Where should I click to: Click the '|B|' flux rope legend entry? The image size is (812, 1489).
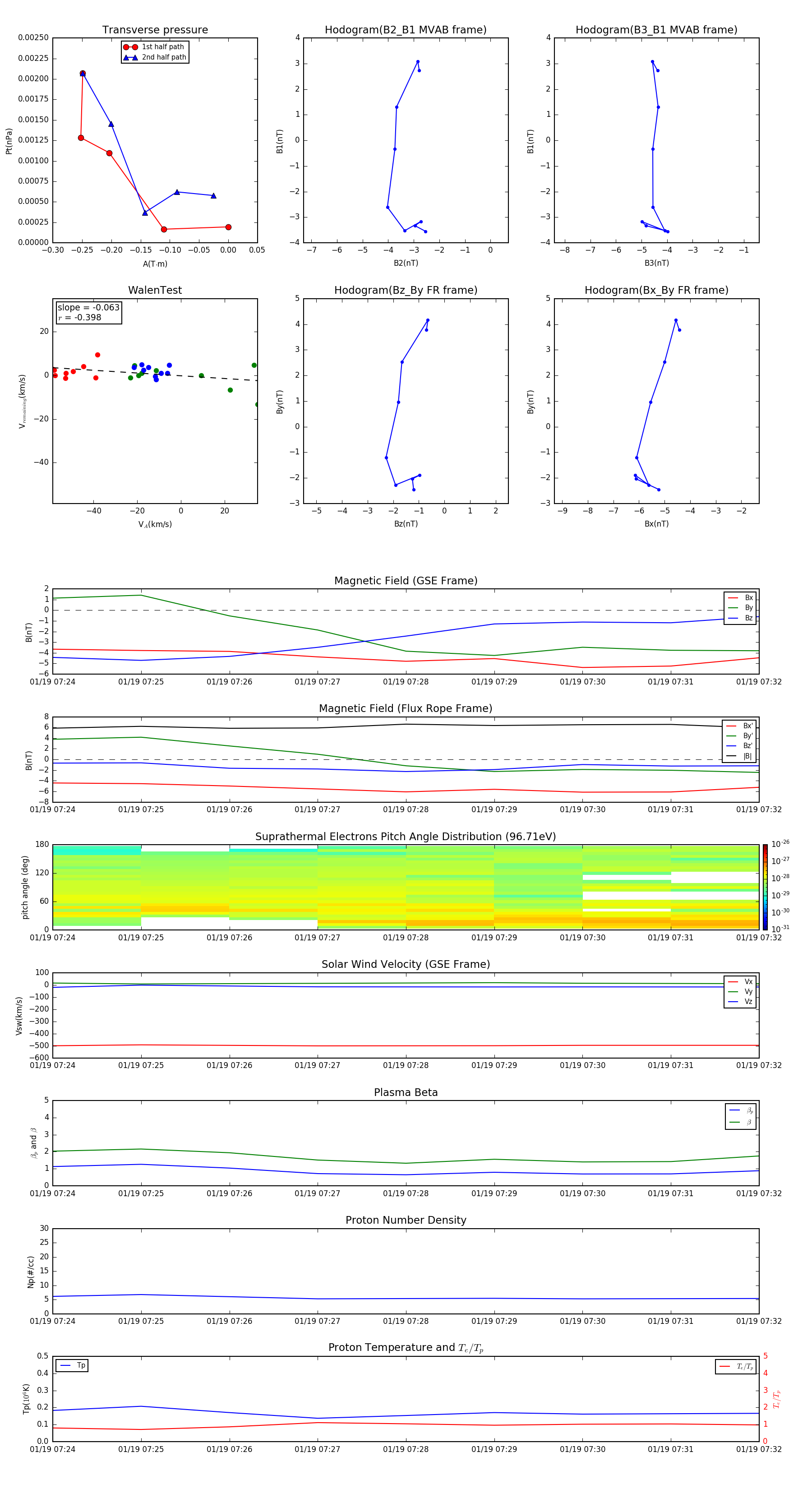click(x=740, y=756)
